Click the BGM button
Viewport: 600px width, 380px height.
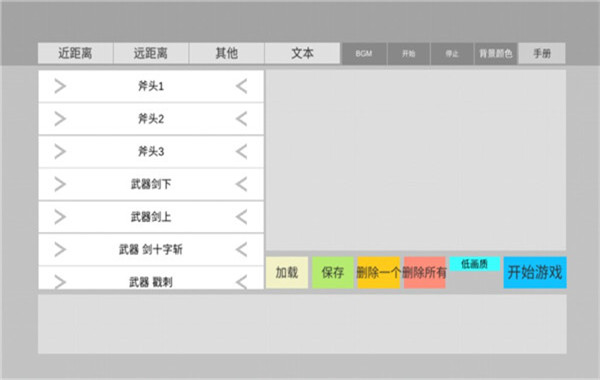coord(364,54)
